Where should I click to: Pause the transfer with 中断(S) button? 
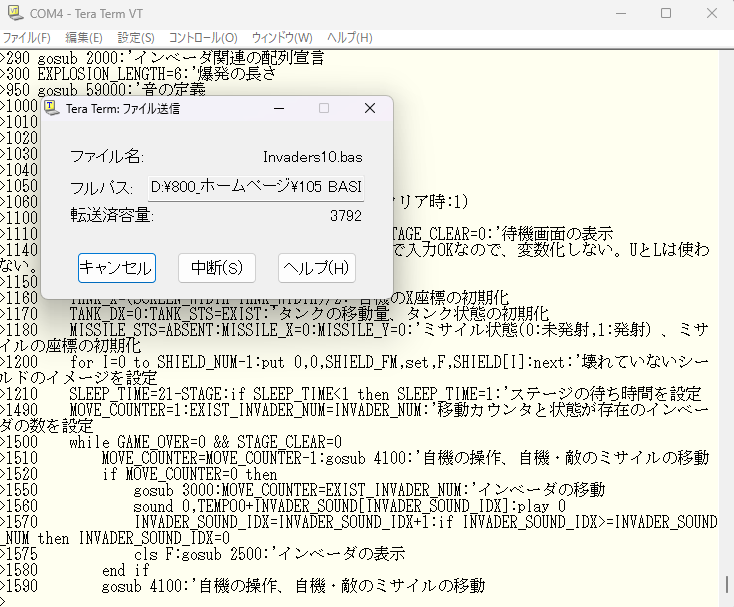click(x=217, y=268)
